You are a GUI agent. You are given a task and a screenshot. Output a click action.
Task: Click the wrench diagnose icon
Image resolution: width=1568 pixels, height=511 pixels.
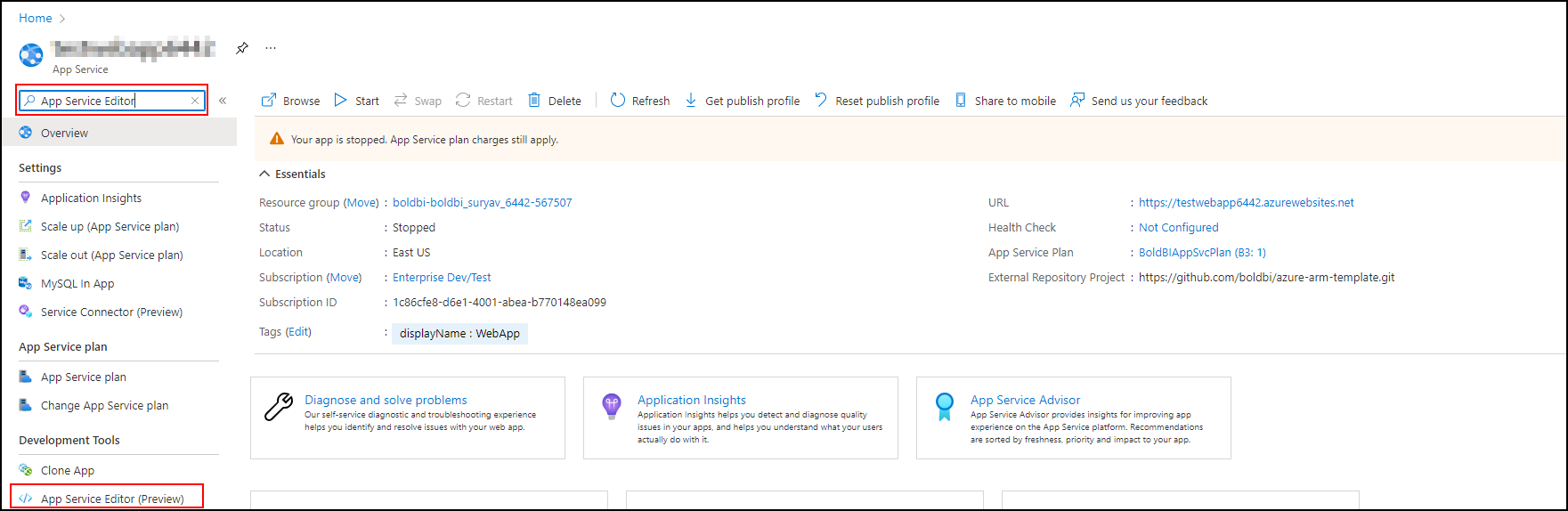pyautogui.click(x=279, y=407)
